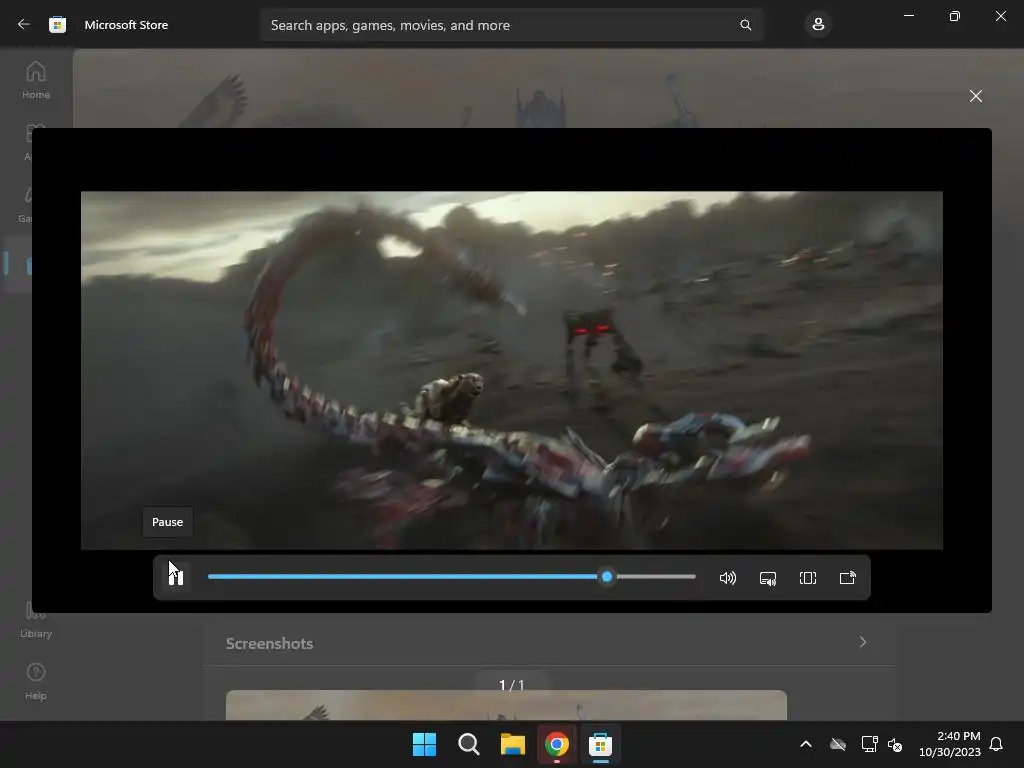Close the video overlay with X
This screenshot has height=768, width=1024.
pos(976,96)
